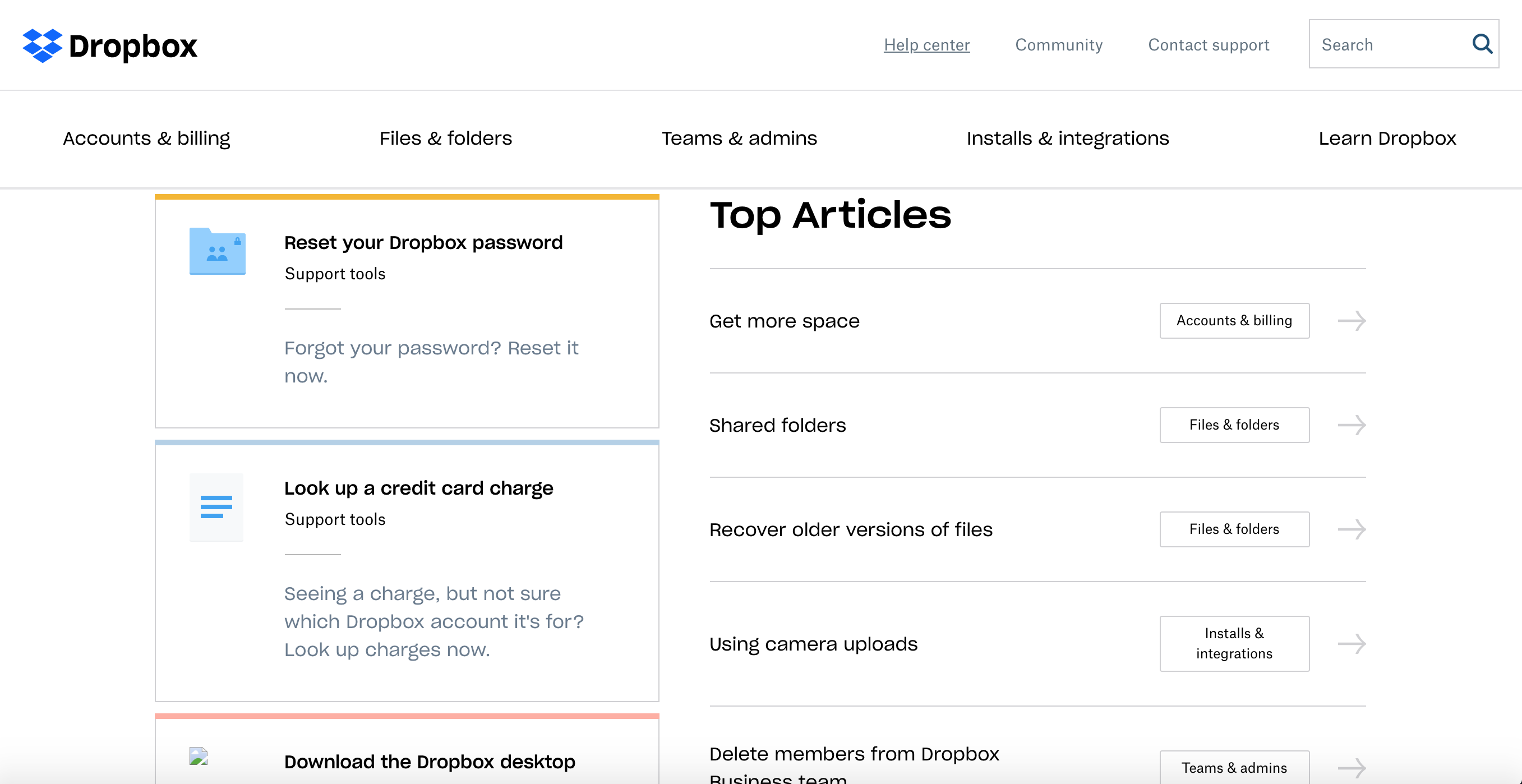Open Download the Dropbox desktop title
This screenshot has width=1522, height=784.
[x=430, y=762]
